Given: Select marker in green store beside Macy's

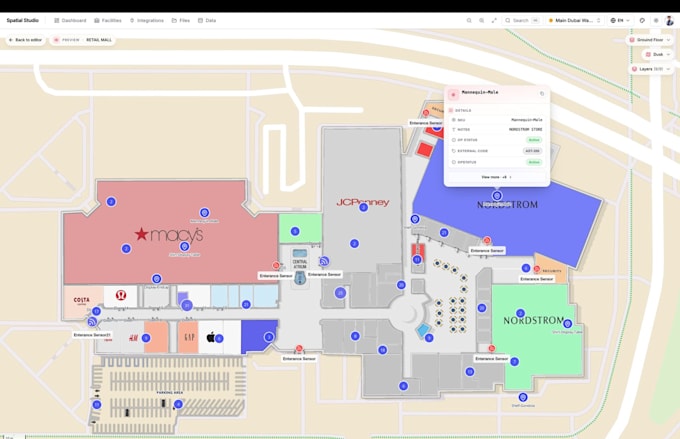Looking at the screenshot, I should click(295, 231).
